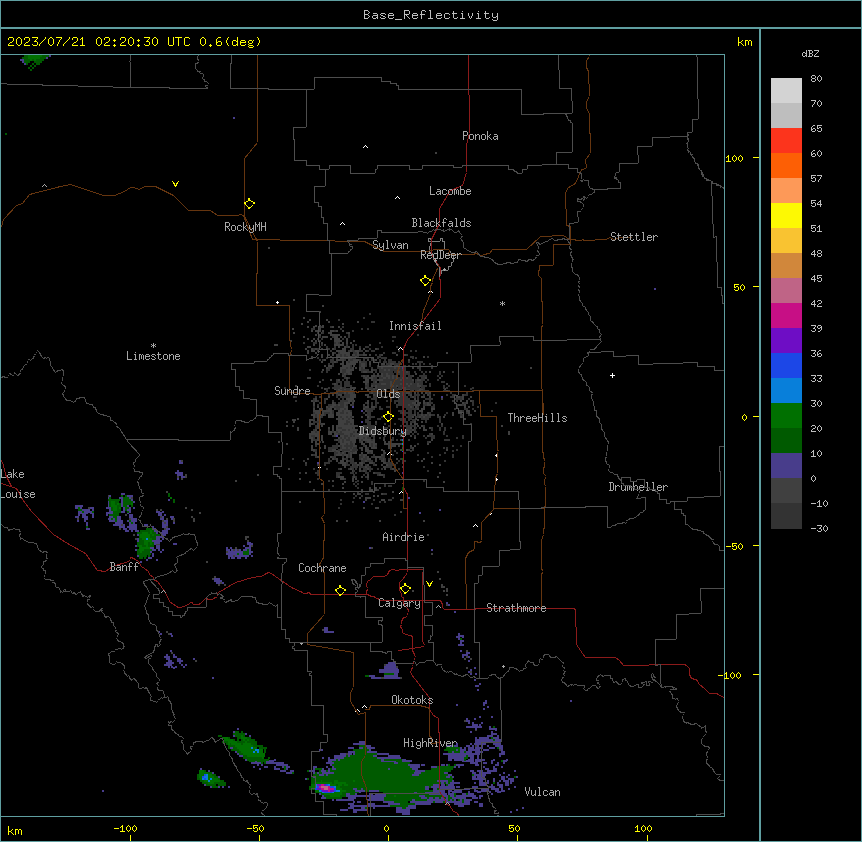Click the yellow diamond marker south of RedDeer
The height and width of the screenshot is (842, 862).
coord(425,281)
